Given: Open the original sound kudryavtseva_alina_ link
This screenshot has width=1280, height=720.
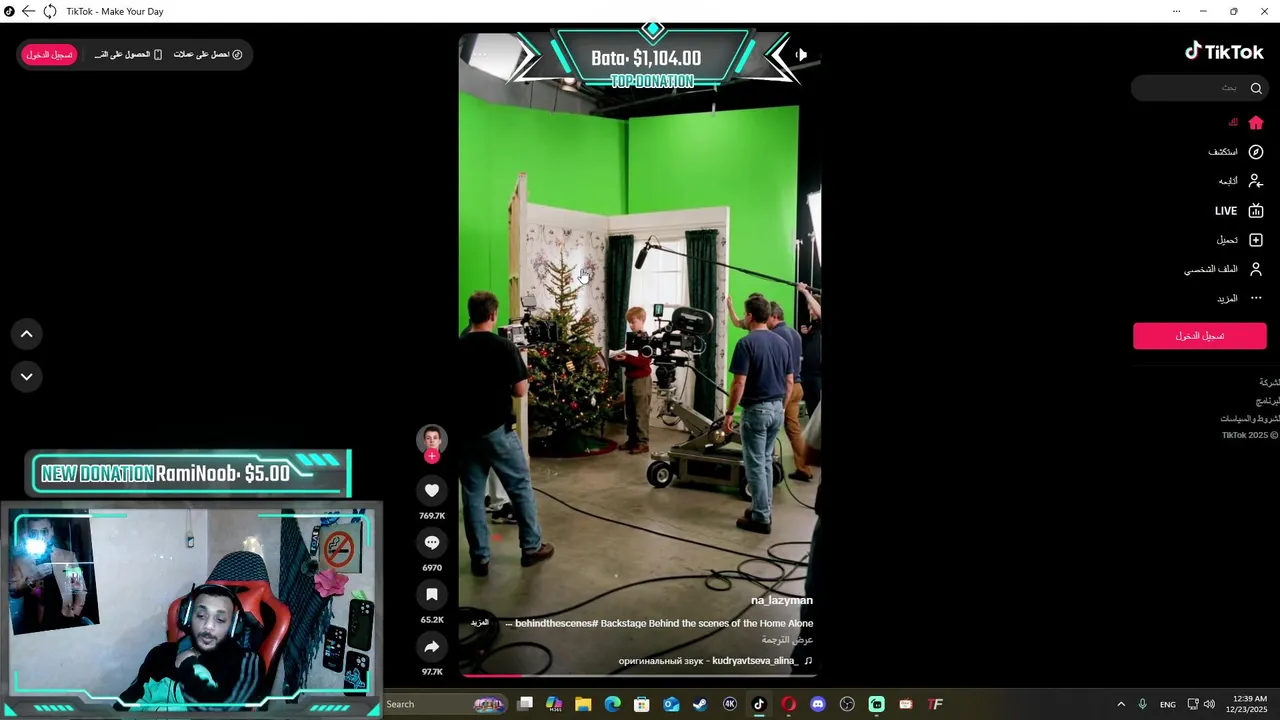Looking at the screenshot, I should (715, 661).
